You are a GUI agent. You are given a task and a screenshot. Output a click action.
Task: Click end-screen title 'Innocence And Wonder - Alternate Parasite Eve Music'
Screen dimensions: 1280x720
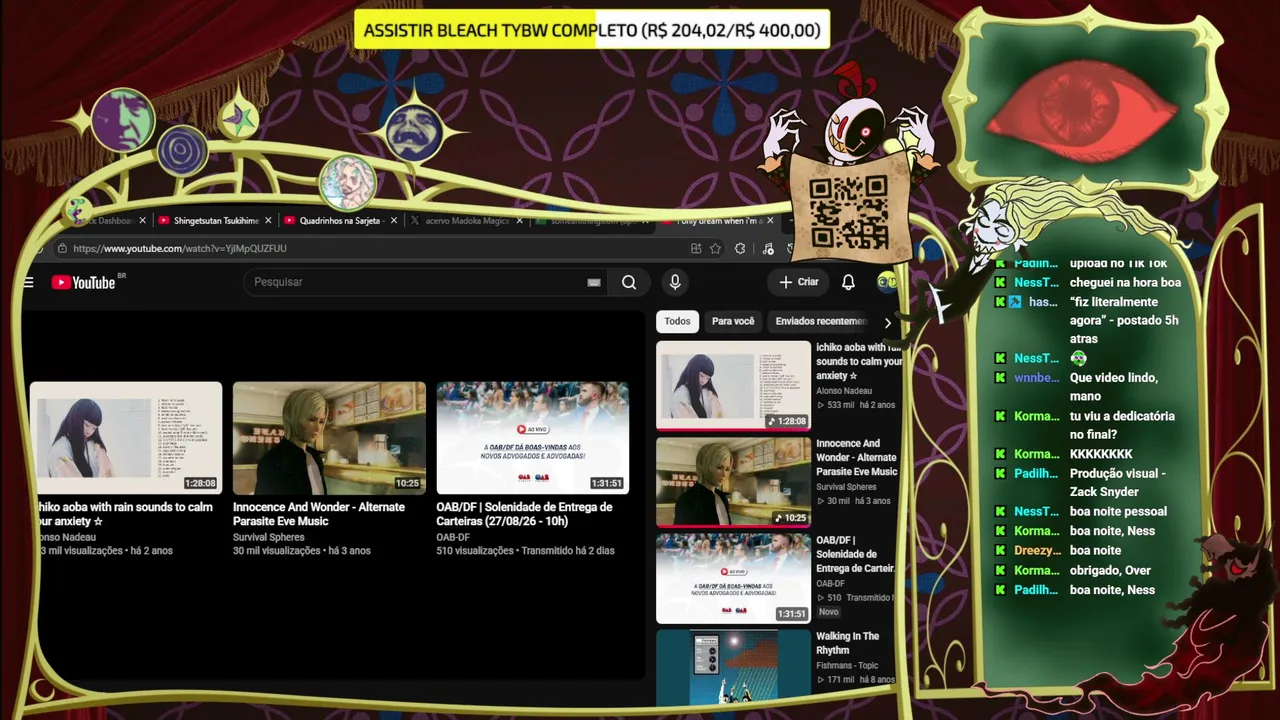coord(319,514)
